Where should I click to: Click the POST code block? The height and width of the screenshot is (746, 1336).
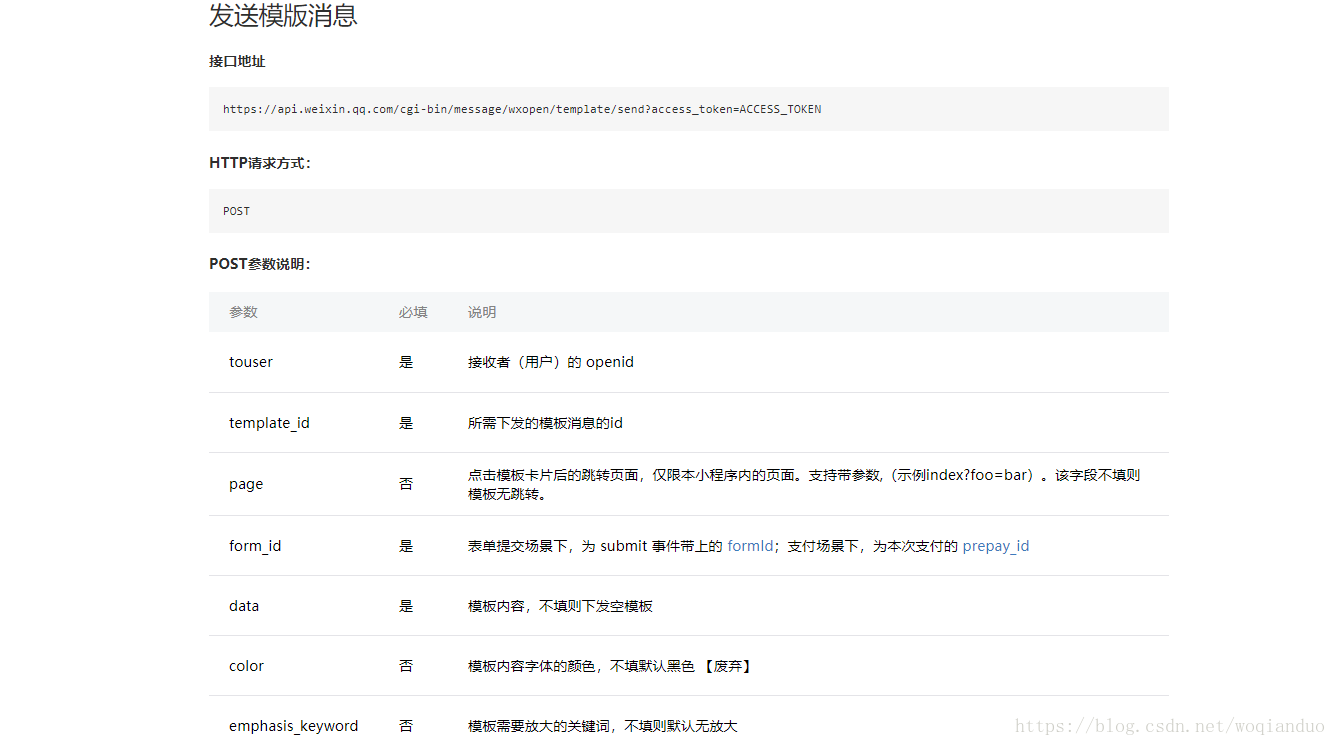[x=688, y=211]
